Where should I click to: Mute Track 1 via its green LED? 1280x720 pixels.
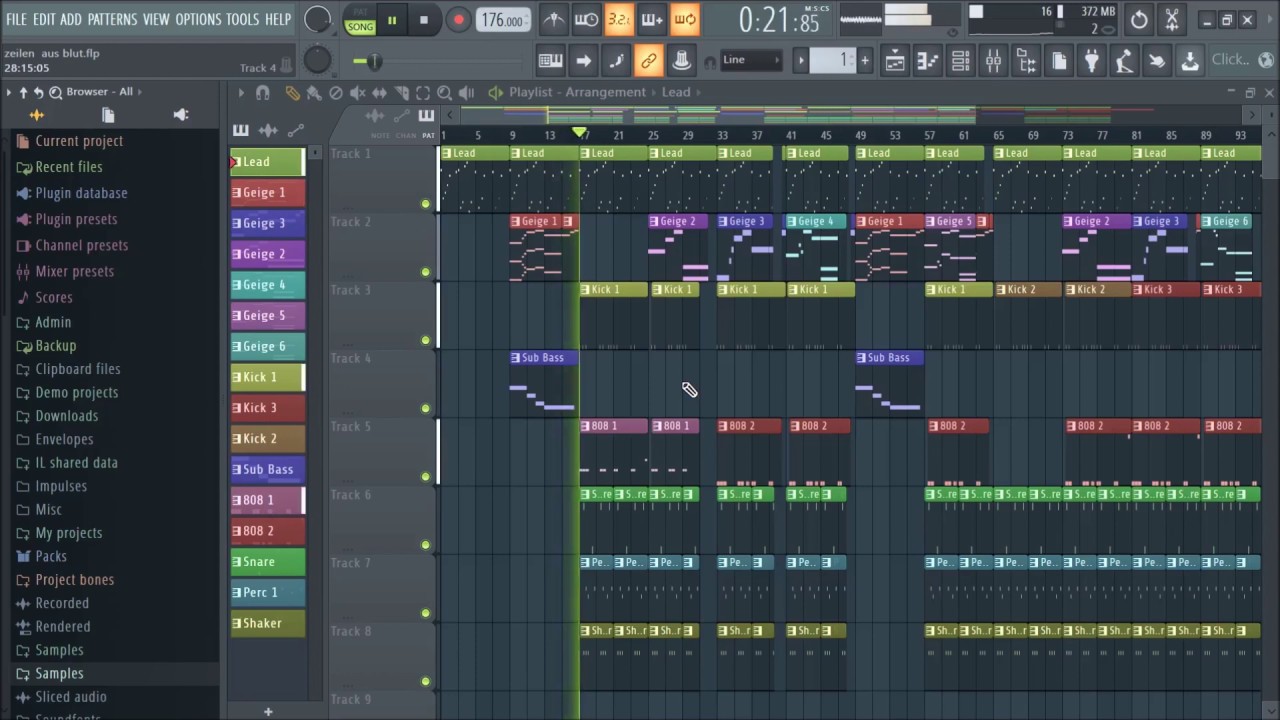pyautogui.click(x=426, y=204)
